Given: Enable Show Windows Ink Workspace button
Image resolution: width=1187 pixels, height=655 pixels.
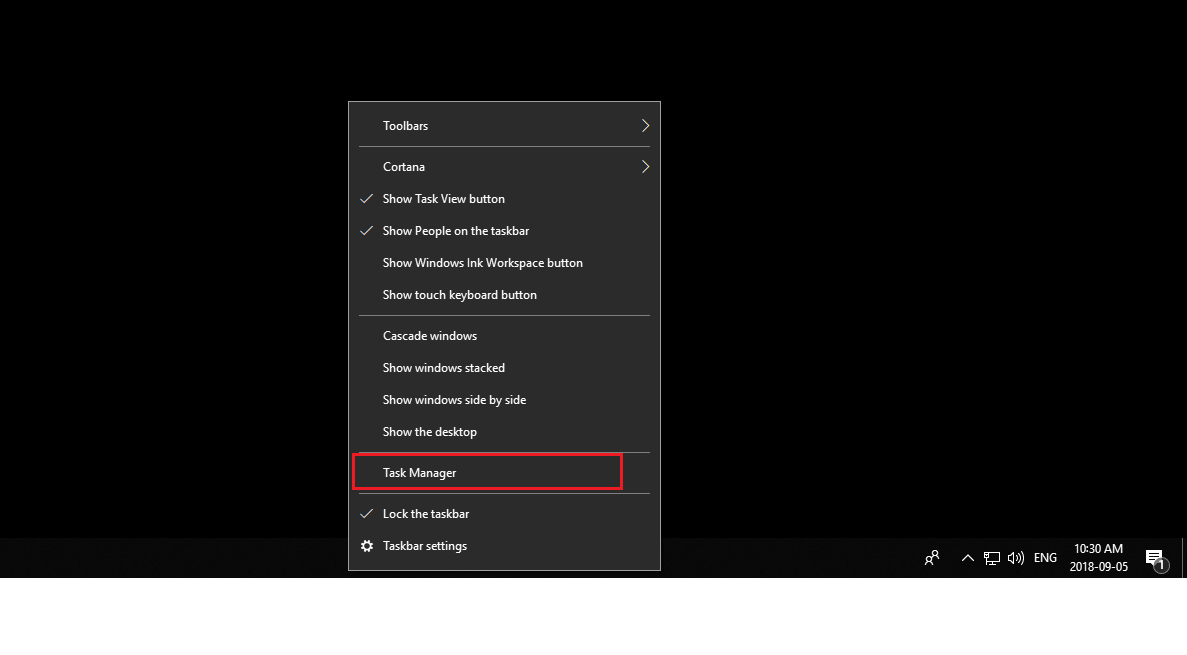Looking at the screenshot, I should pos(504,264).
